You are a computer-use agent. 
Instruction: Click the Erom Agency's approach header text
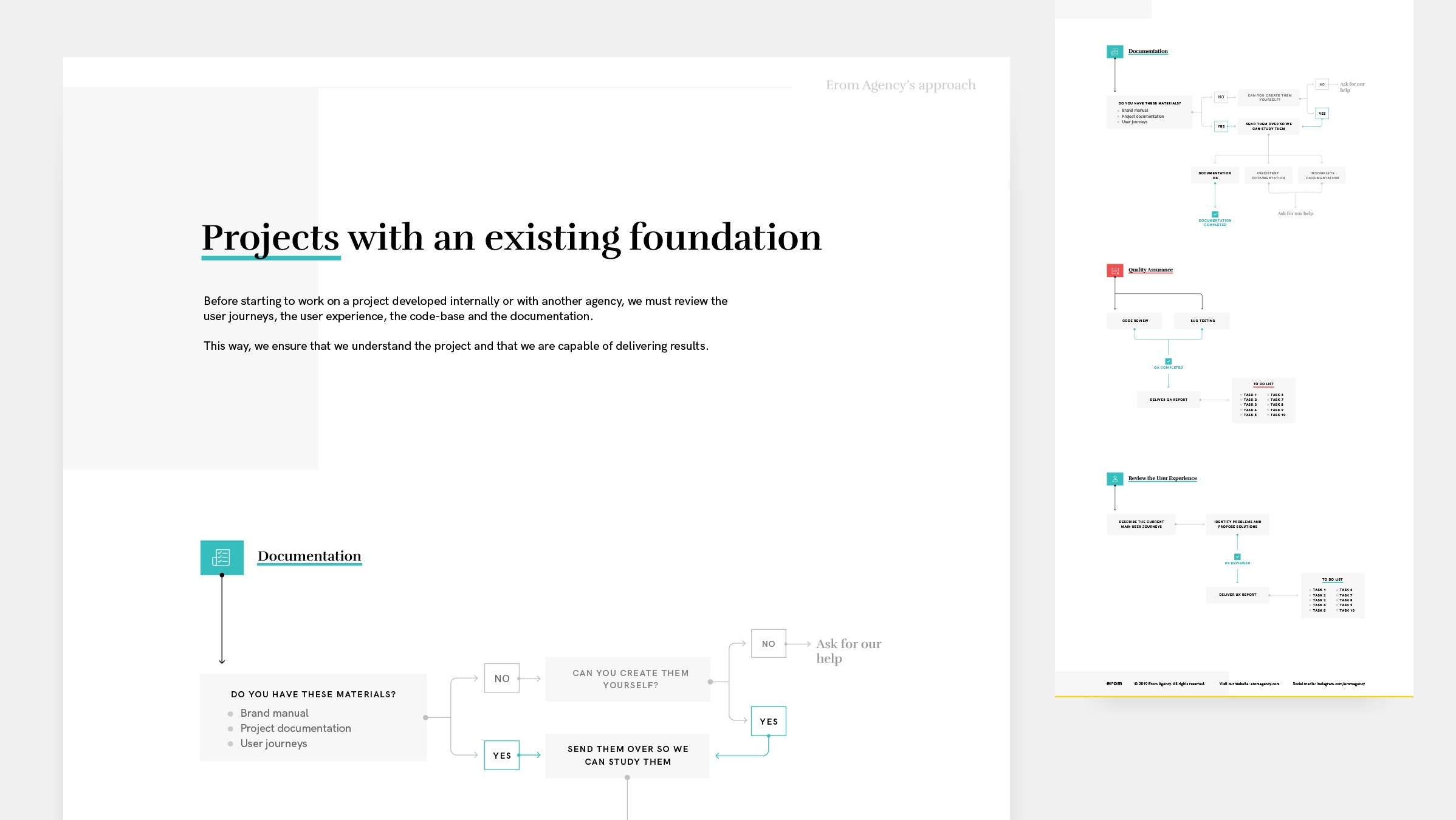(900, 85)
